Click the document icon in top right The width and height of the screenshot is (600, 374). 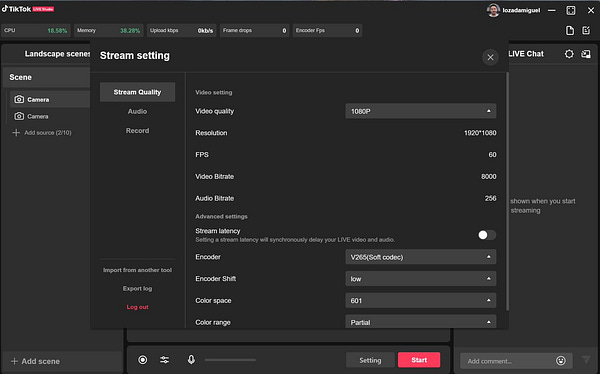(x=570, y=31)
